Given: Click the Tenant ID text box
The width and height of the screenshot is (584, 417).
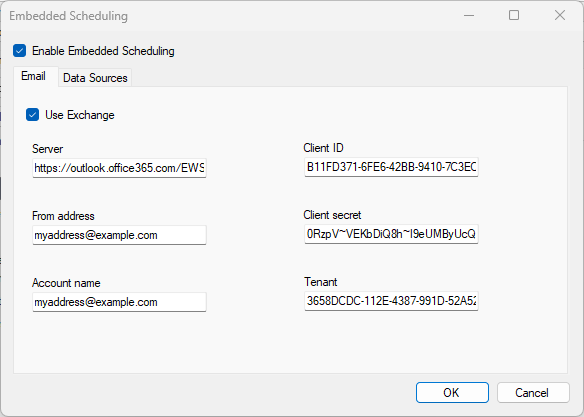Looking at the screenshot, I should point(391,301).
